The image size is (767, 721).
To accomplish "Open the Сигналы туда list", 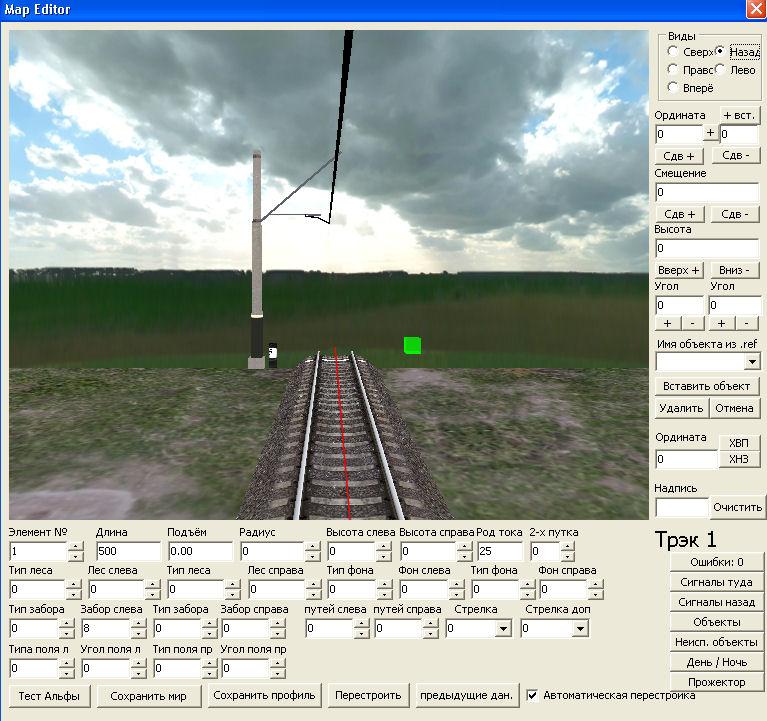I will coord(718,582).
